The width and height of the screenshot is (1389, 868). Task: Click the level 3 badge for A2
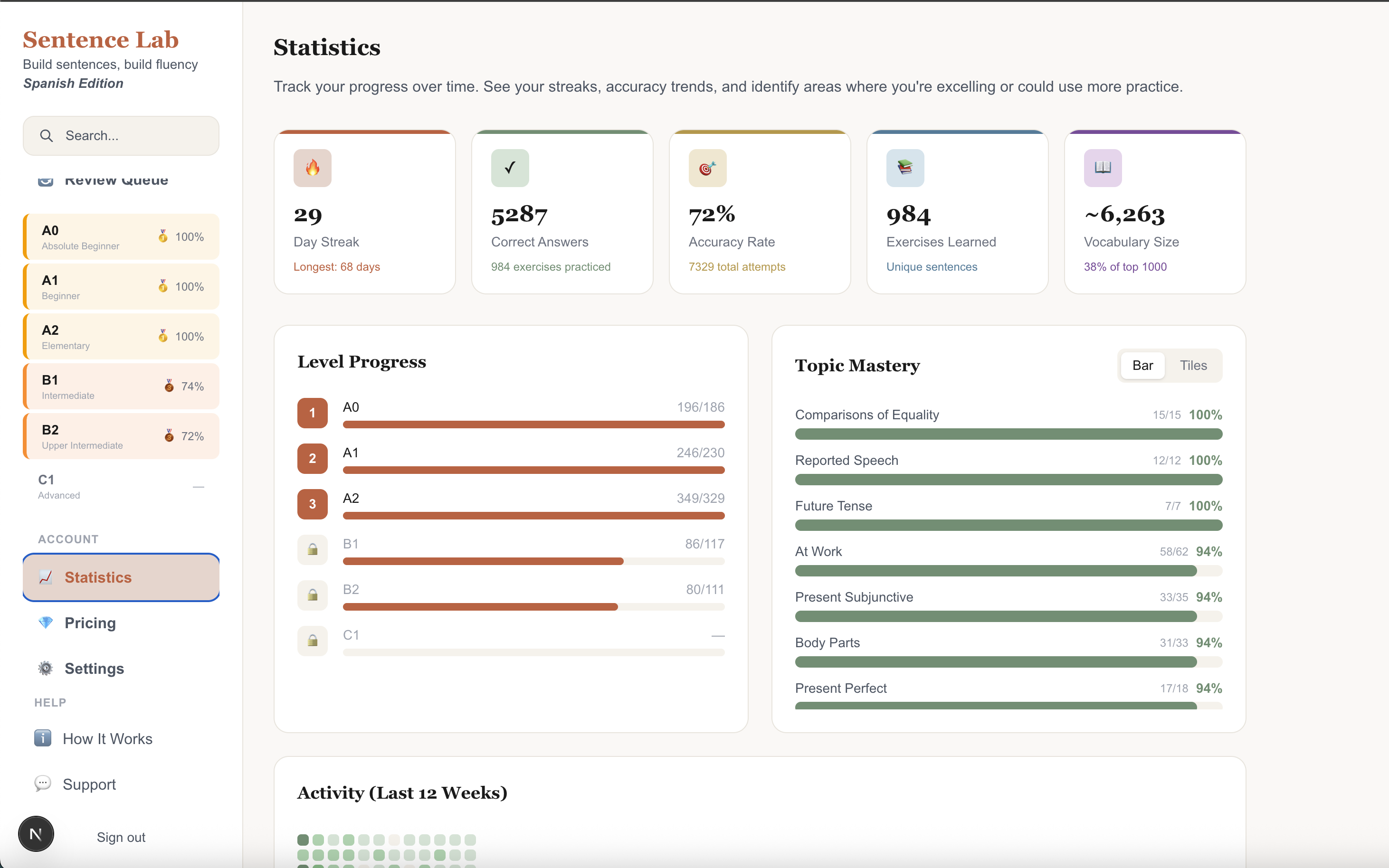pyautogui.click(x=313, y=504)
